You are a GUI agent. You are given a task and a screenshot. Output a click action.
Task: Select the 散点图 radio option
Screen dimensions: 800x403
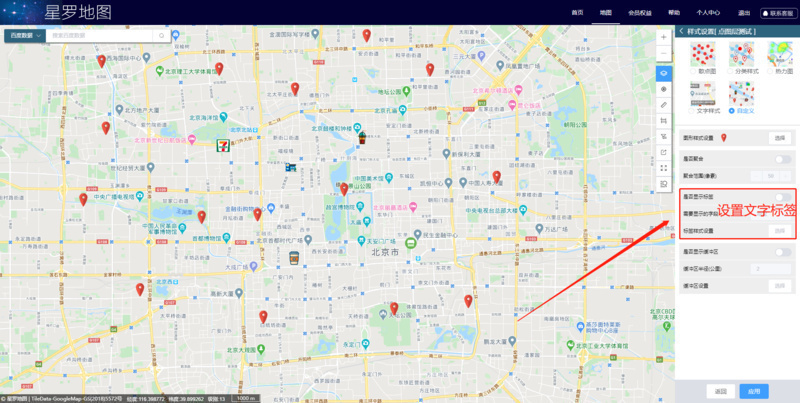click(x=693, y=71)
